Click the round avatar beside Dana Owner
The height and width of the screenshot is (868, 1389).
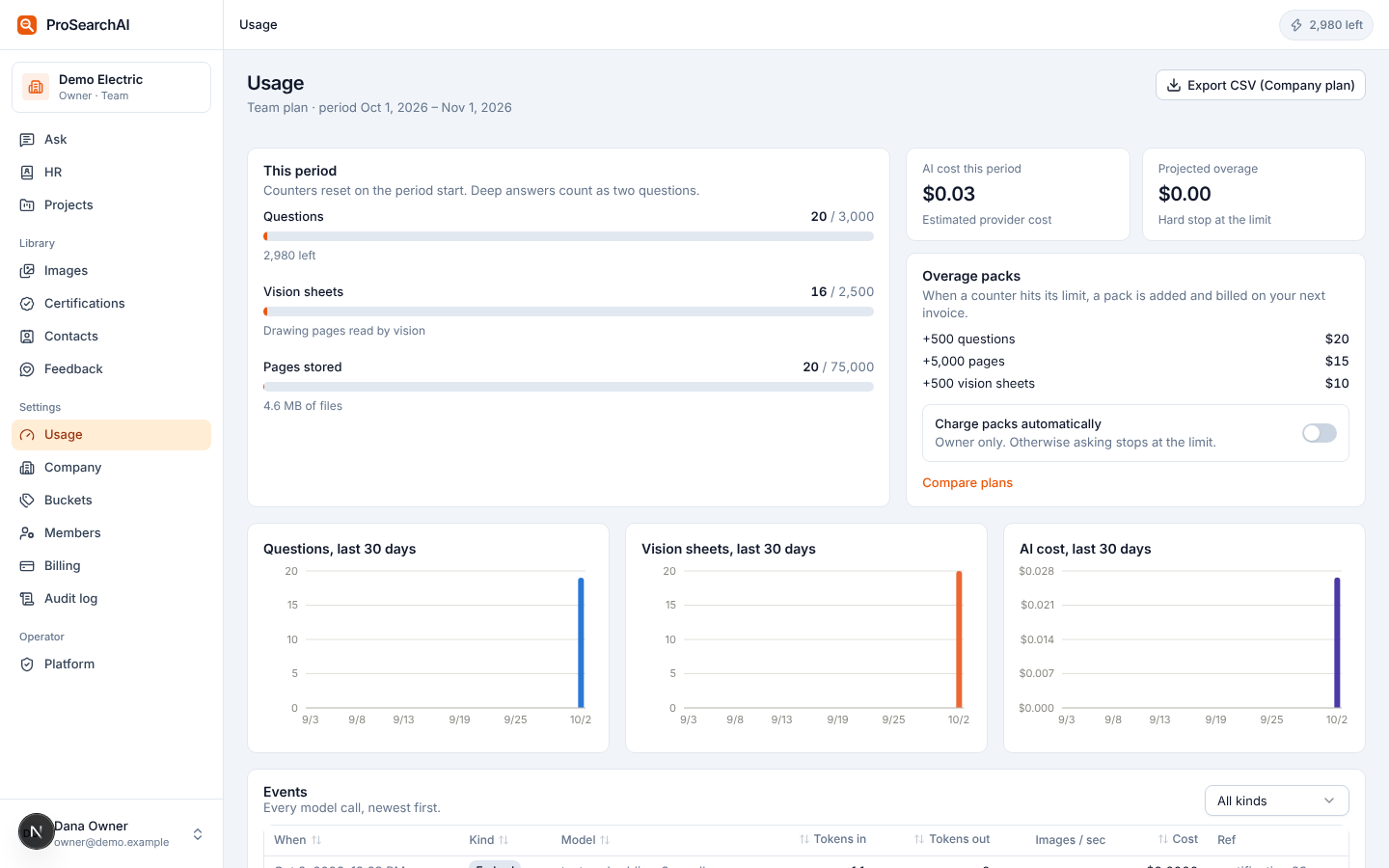pos(36,831)
